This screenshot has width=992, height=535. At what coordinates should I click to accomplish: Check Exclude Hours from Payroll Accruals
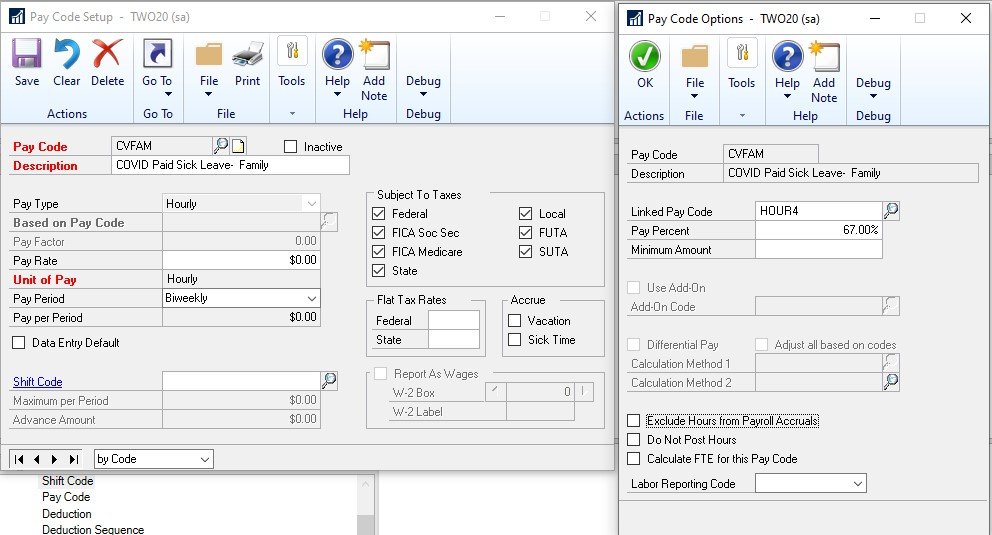click(633, 421)
